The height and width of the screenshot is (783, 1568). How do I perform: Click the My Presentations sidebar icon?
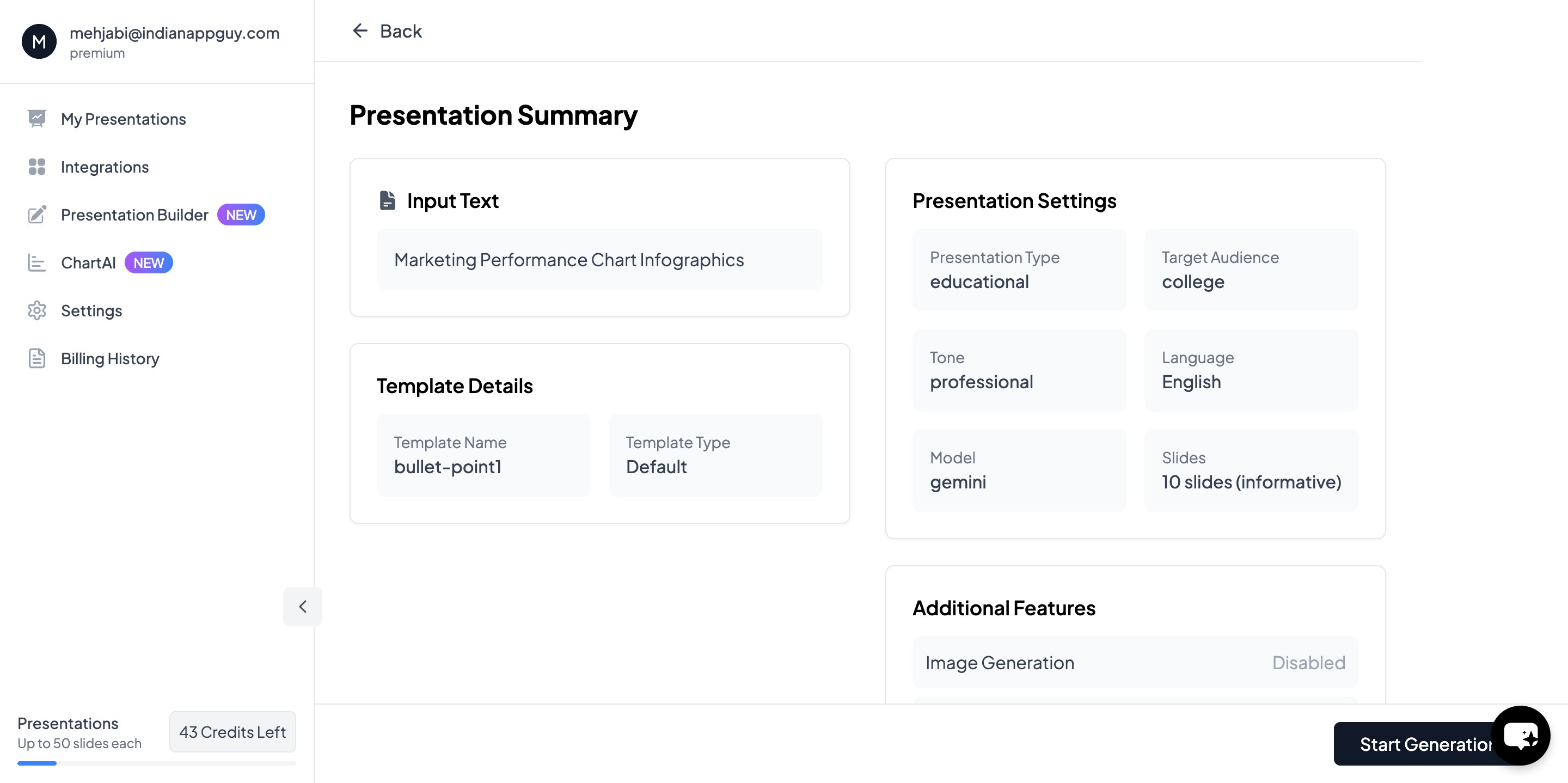point(36,119)
